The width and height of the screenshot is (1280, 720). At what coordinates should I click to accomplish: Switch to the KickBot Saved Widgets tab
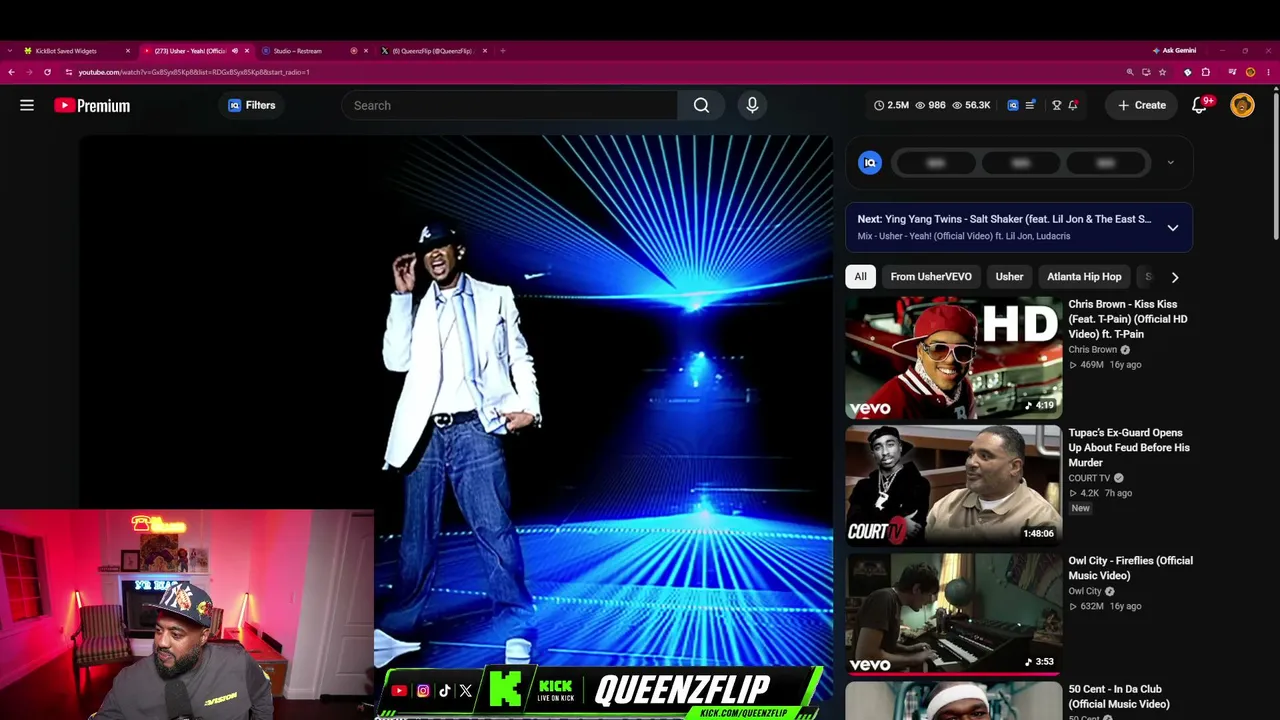(77, 51)
